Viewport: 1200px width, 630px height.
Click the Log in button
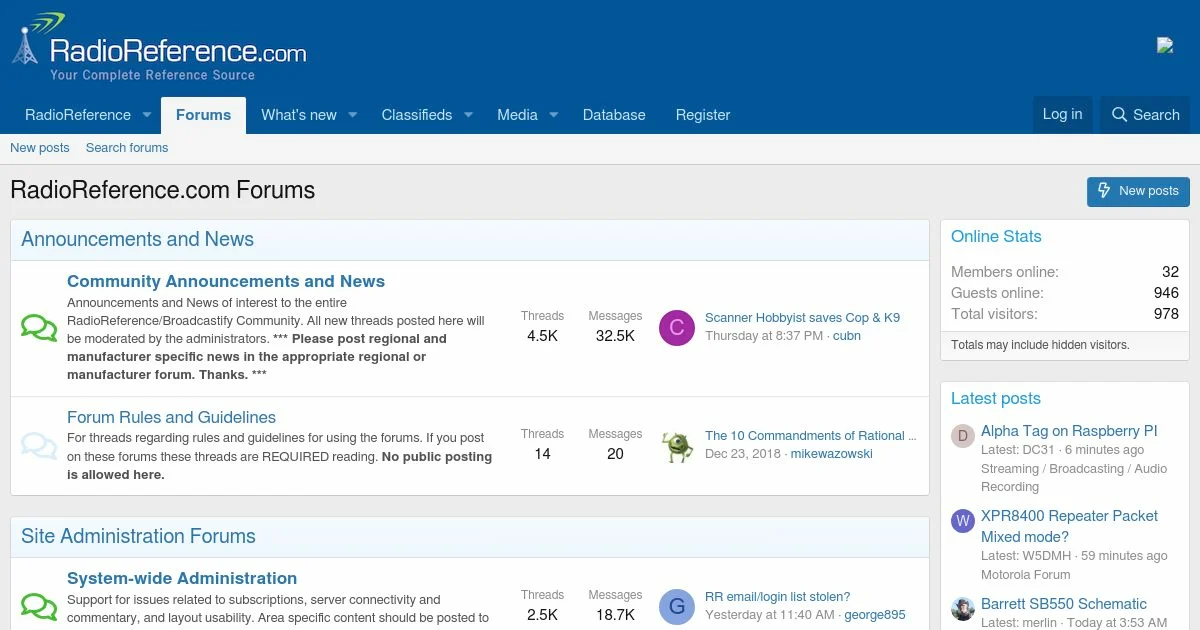tap(1062, 114)
